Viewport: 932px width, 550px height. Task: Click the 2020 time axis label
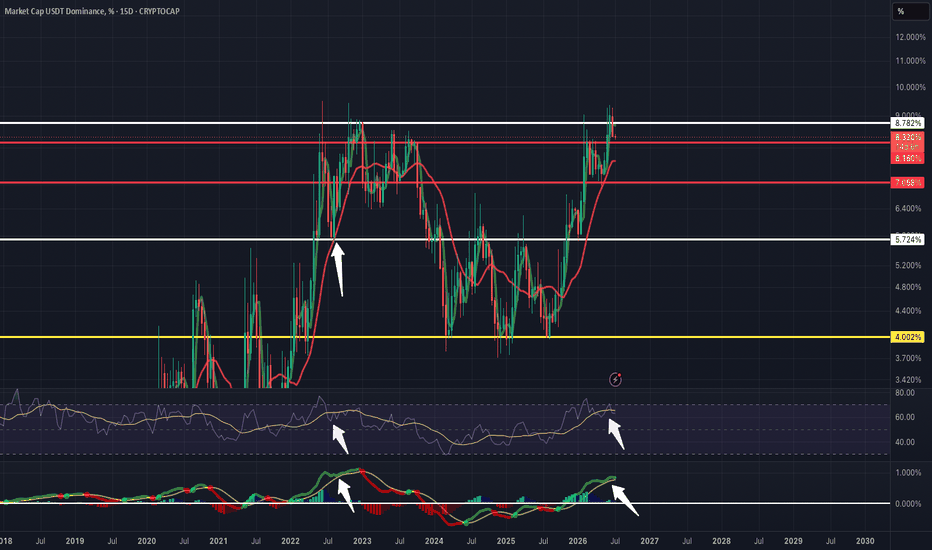147,541
